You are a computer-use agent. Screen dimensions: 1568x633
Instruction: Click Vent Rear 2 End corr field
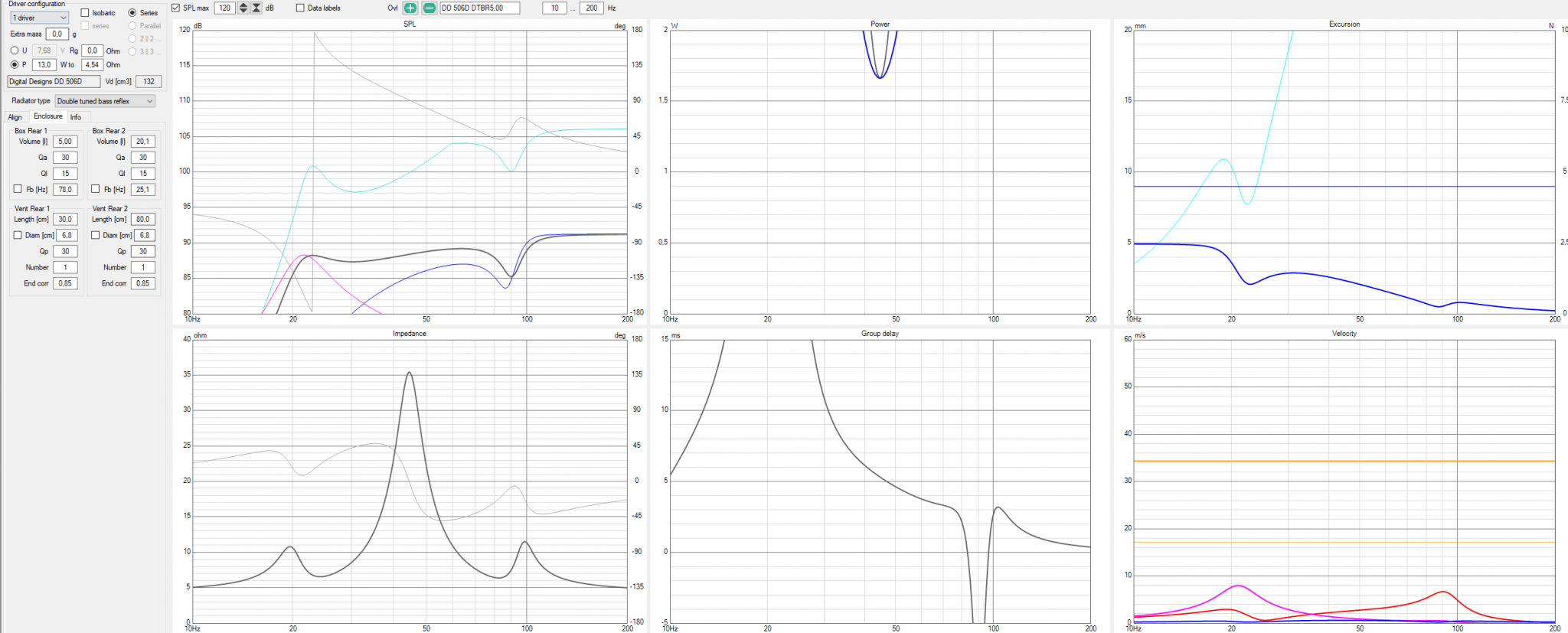point(143,283)
